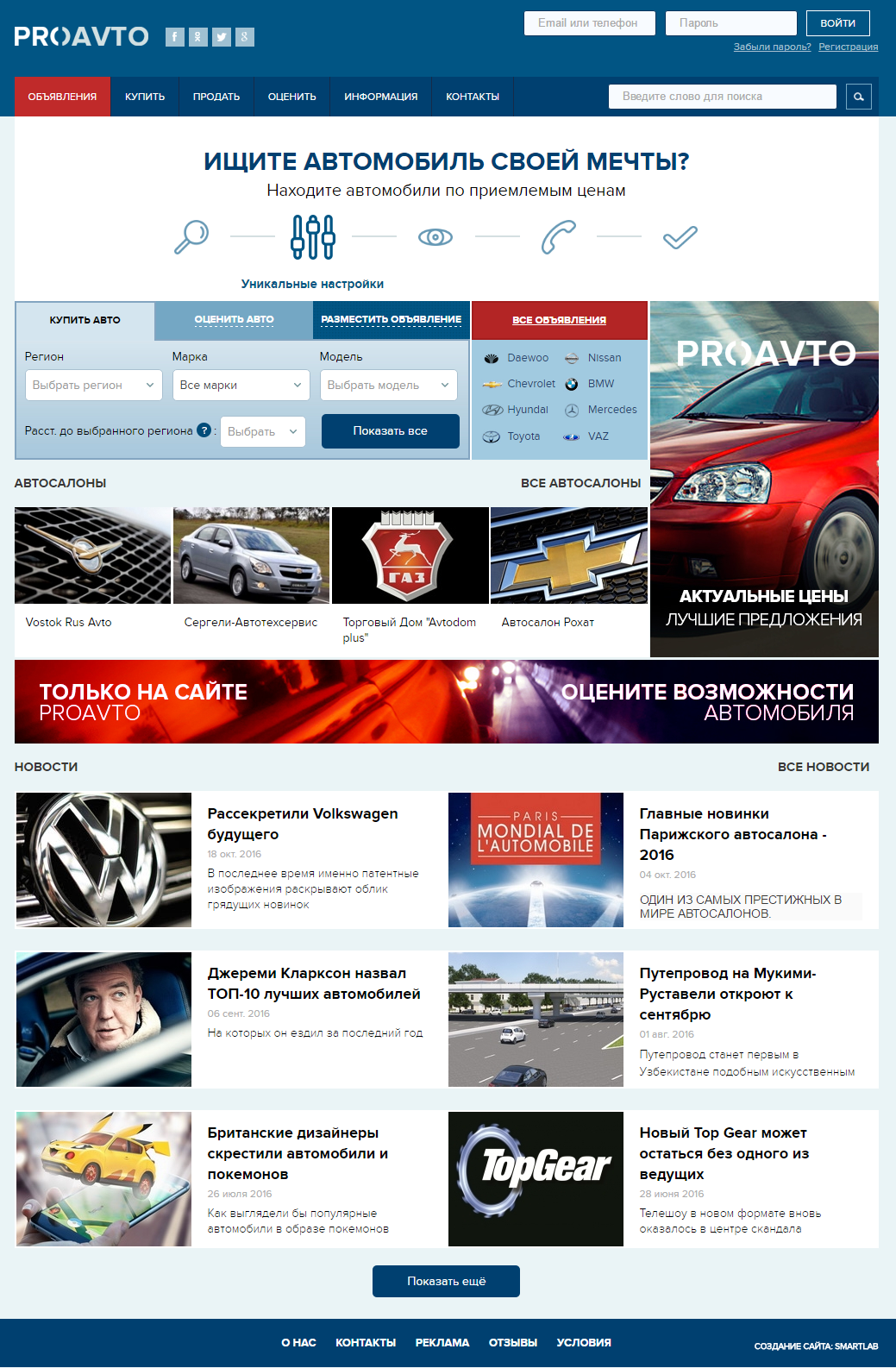Open the Twitter social icon
This screenshot has height=1368, width=896.
222,37
